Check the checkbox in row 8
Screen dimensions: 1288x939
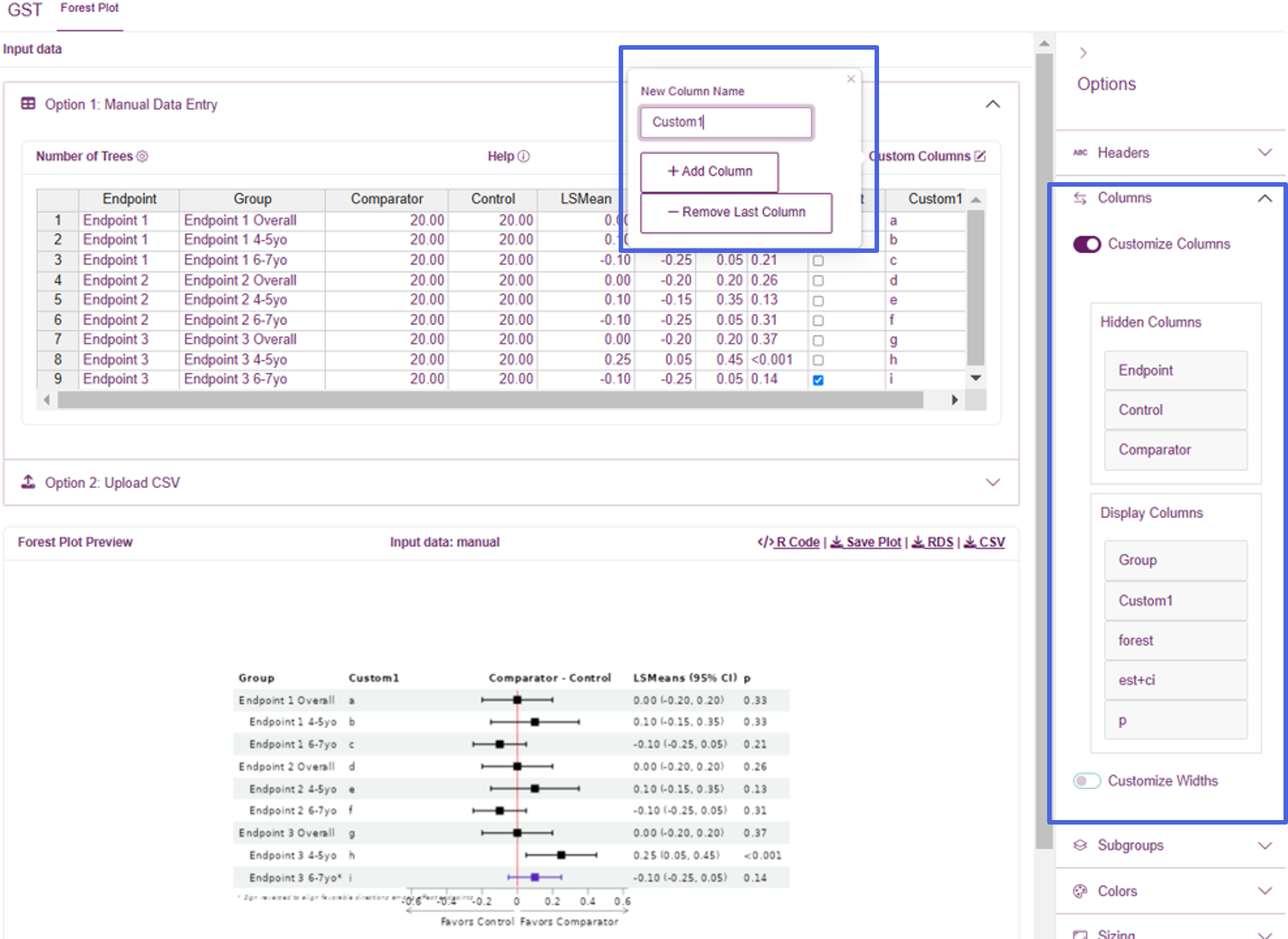click(x=818, y=360)
